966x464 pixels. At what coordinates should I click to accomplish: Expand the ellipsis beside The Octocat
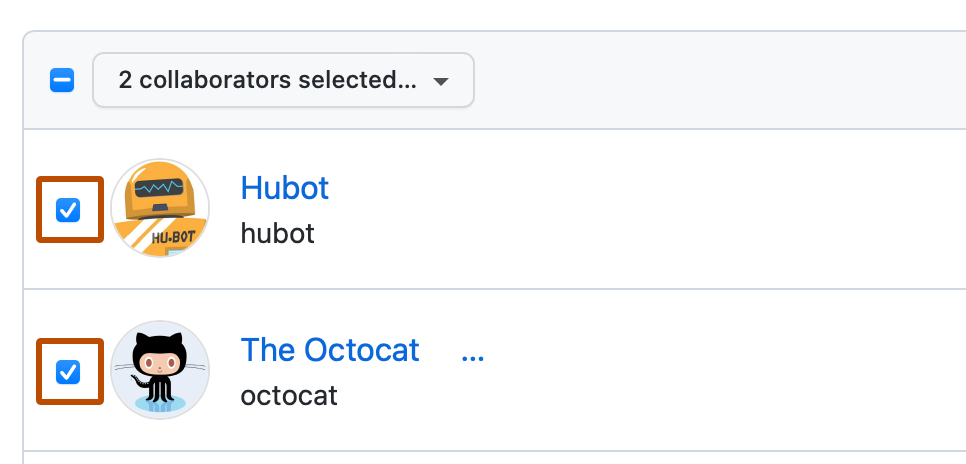(x=473, y=352)
